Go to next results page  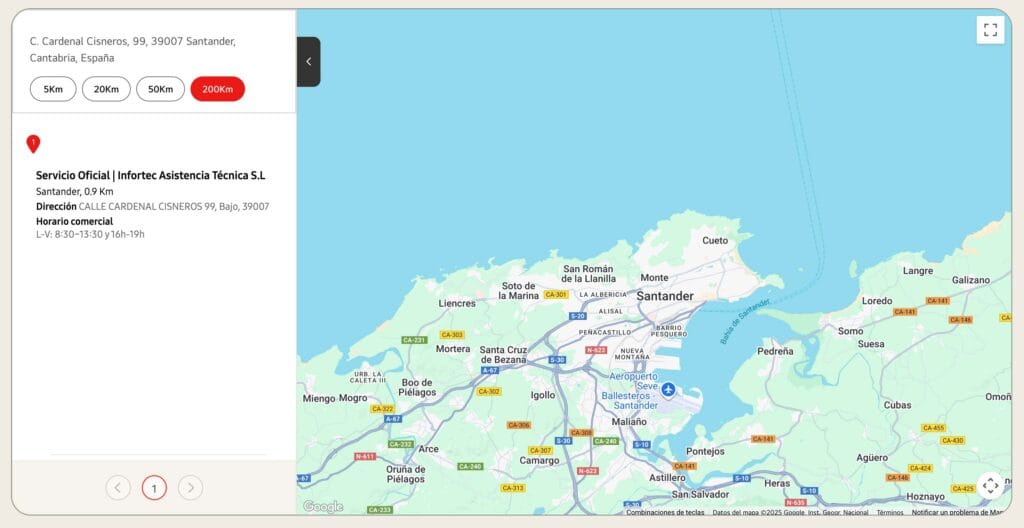(190, 488)
